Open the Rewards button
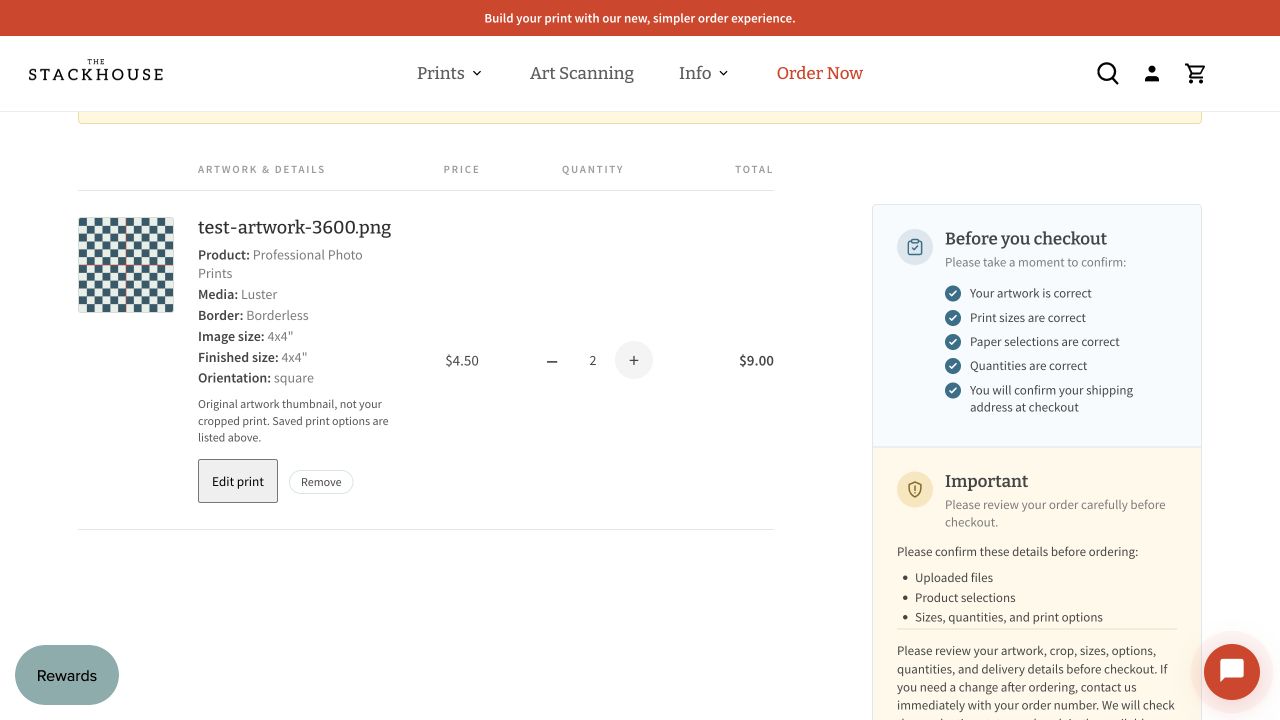Screen dimensions: 1280x720 (x=67, y=675)
